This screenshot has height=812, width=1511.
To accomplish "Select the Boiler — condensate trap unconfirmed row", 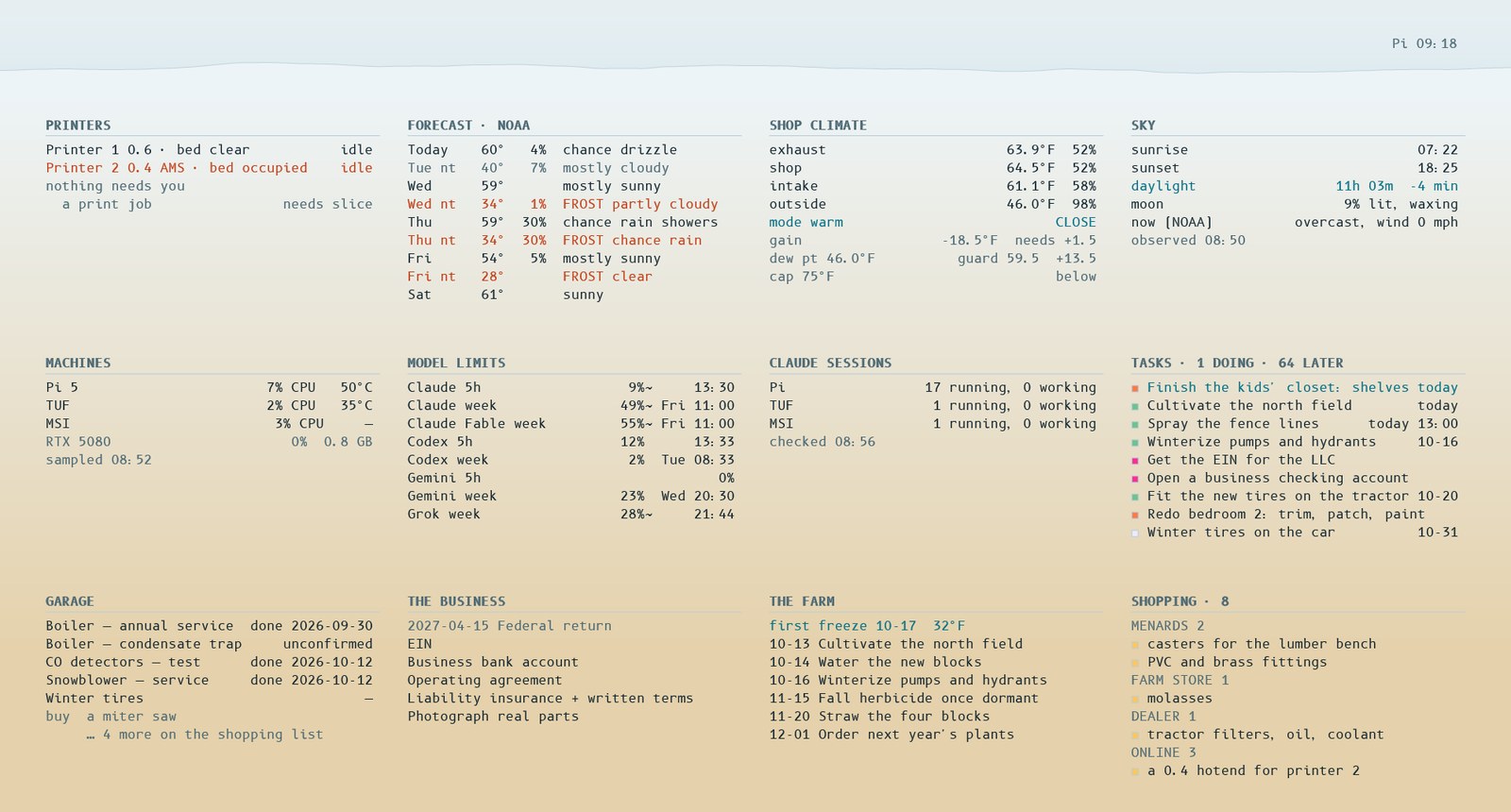I will [x=209, y=644].
